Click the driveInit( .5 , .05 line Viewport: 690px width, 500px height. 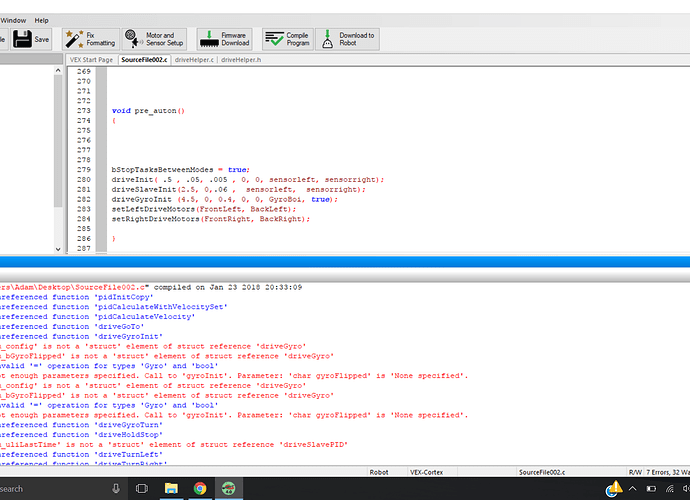point(248,180)
